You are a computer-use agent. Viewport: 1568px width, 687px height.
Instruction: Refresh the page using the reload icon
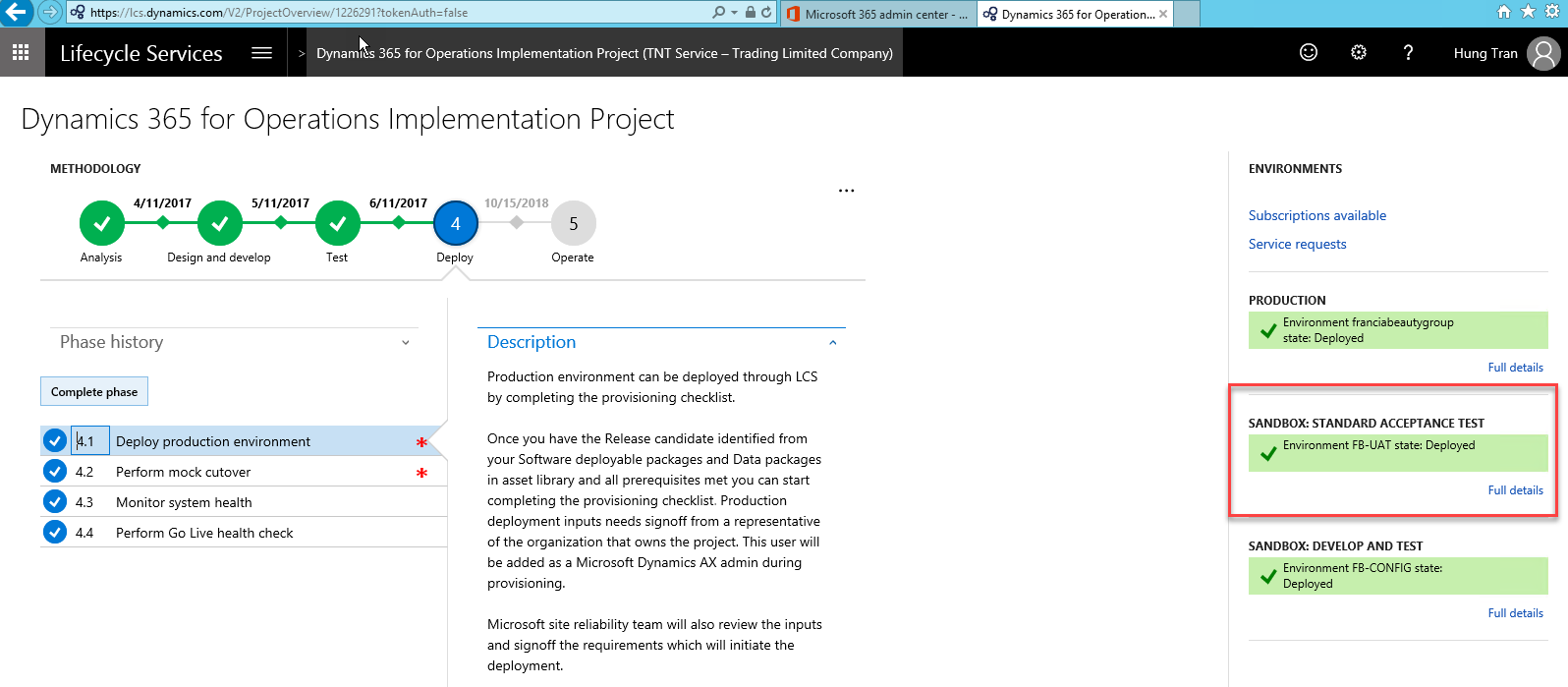coord(766,13)
